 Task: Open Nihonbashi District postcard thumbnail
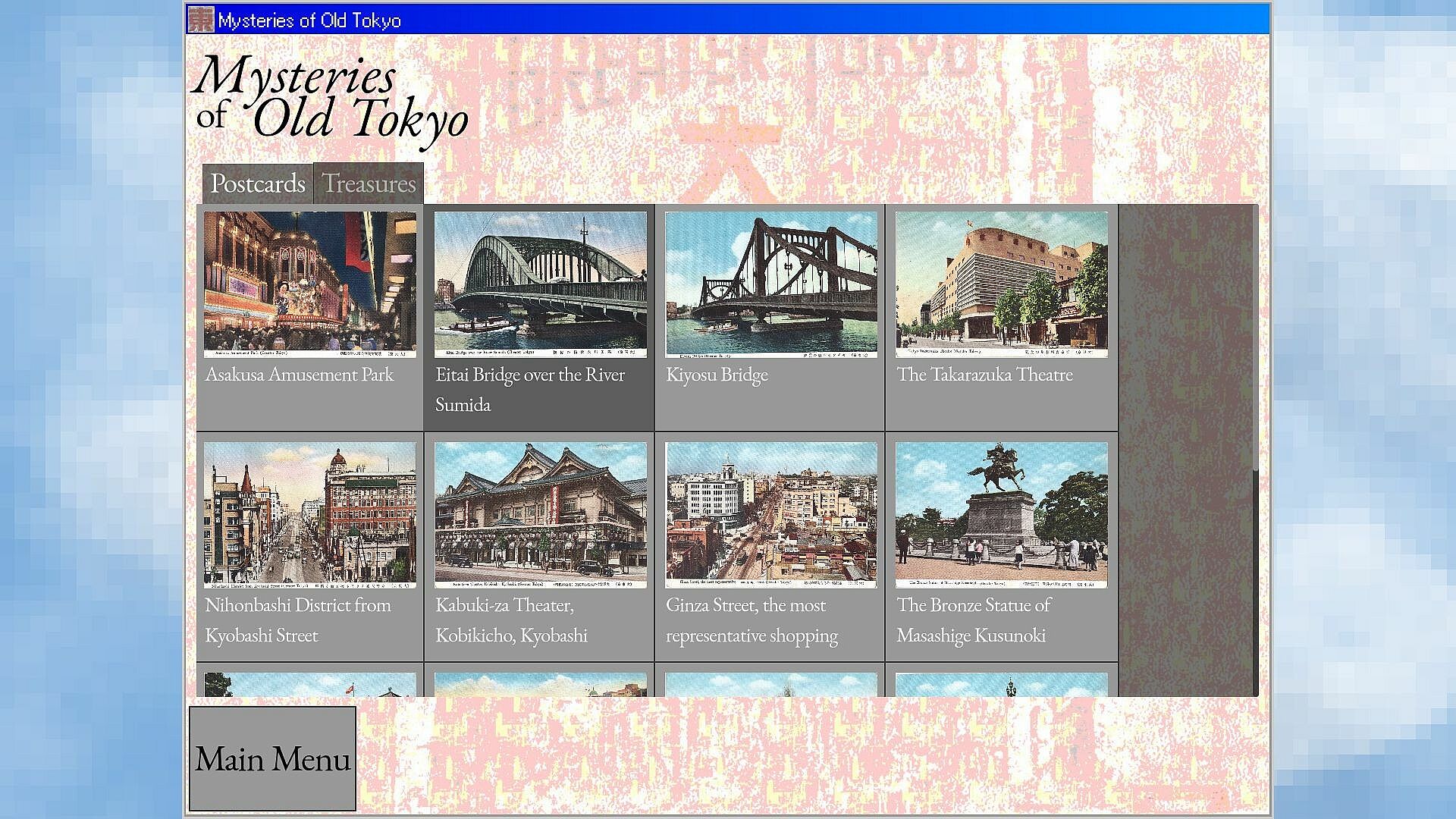point(309,514)
